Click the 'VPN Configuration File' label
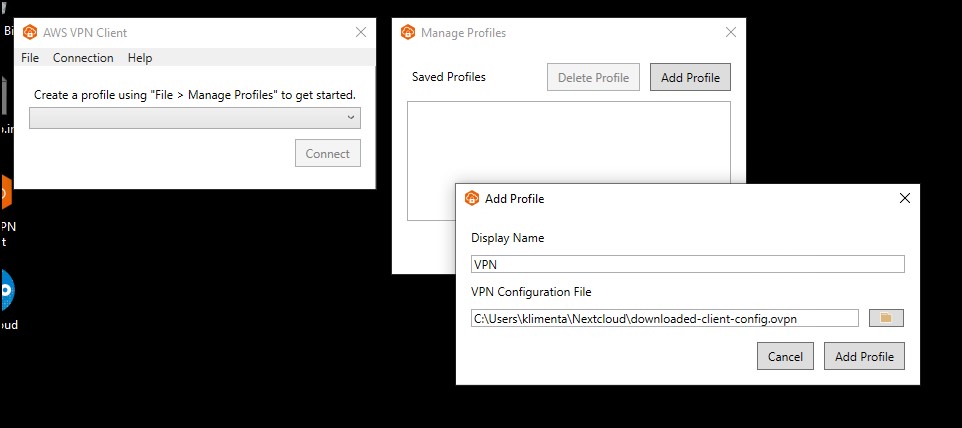The image size is (962, 428). pyautogui.click(x=531, y=292)
